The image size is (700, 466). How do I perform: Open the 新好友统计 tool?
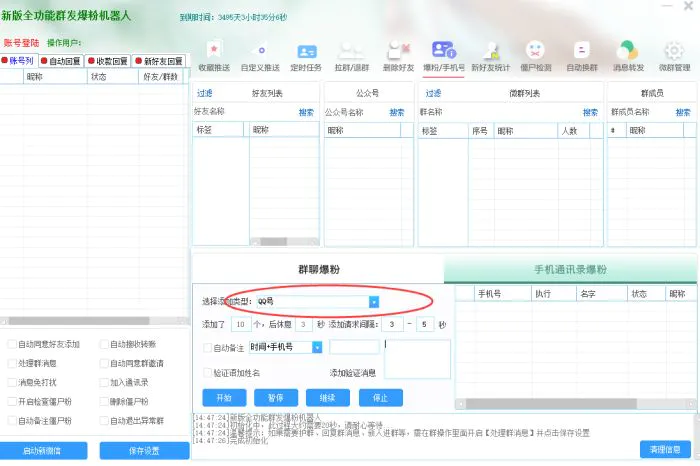[x=490, y=56]
